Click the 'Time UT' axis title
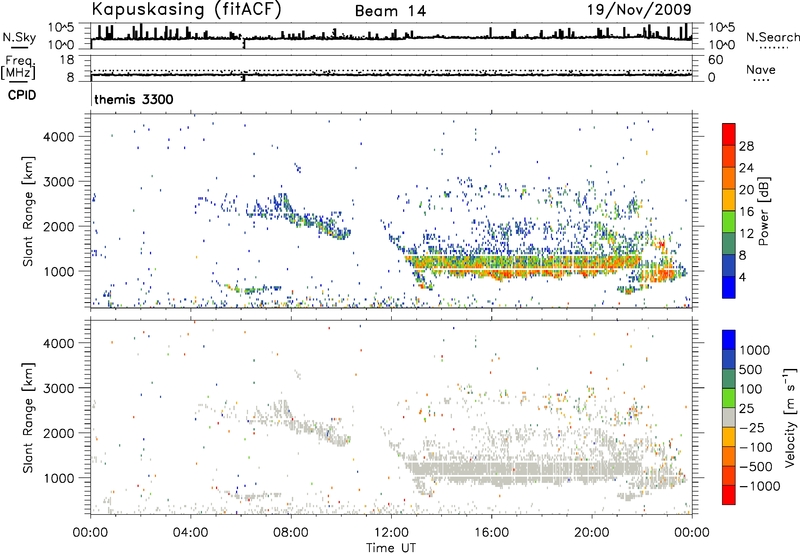The image size is (800, 554). pyautogui.click(x=390, y=548)
